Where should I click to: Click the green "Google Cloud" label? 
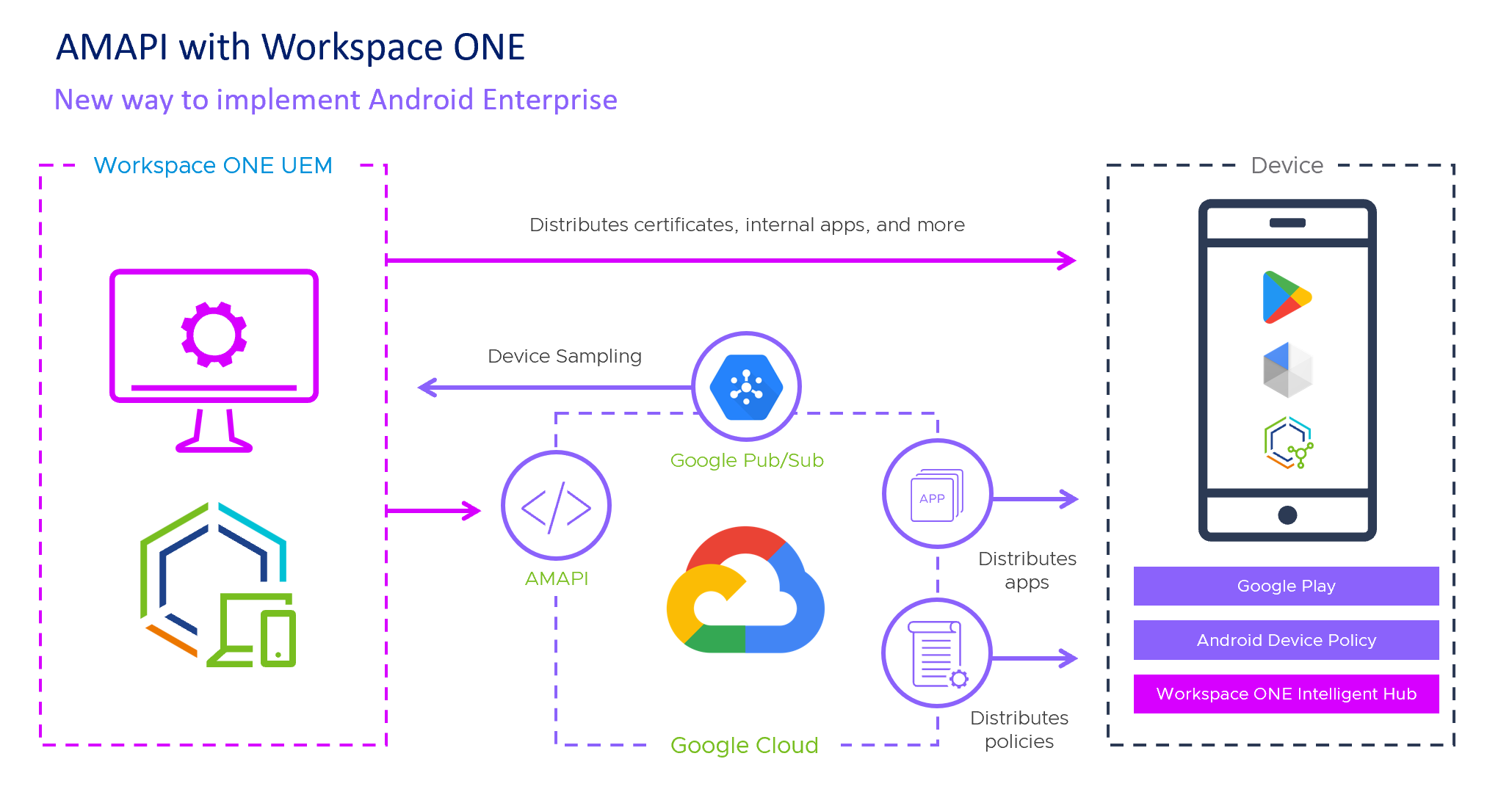745,745
